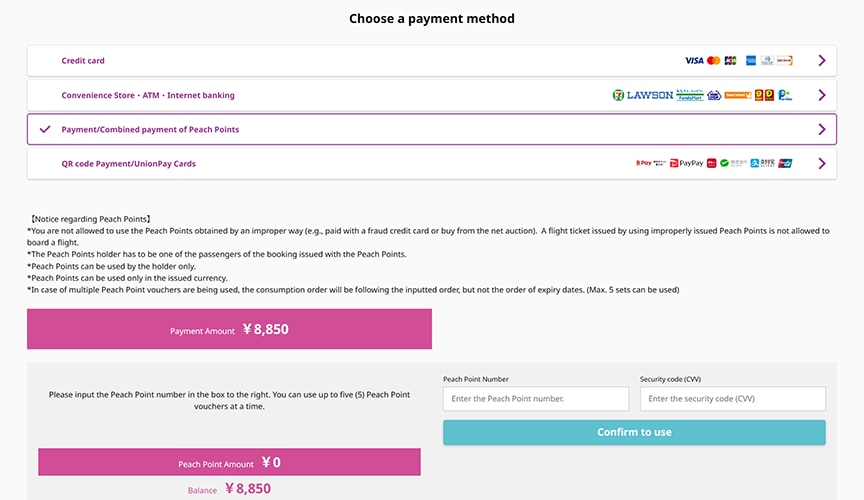Click the American Express logo
Screen dimensions: 864x500
click(750, 61)
